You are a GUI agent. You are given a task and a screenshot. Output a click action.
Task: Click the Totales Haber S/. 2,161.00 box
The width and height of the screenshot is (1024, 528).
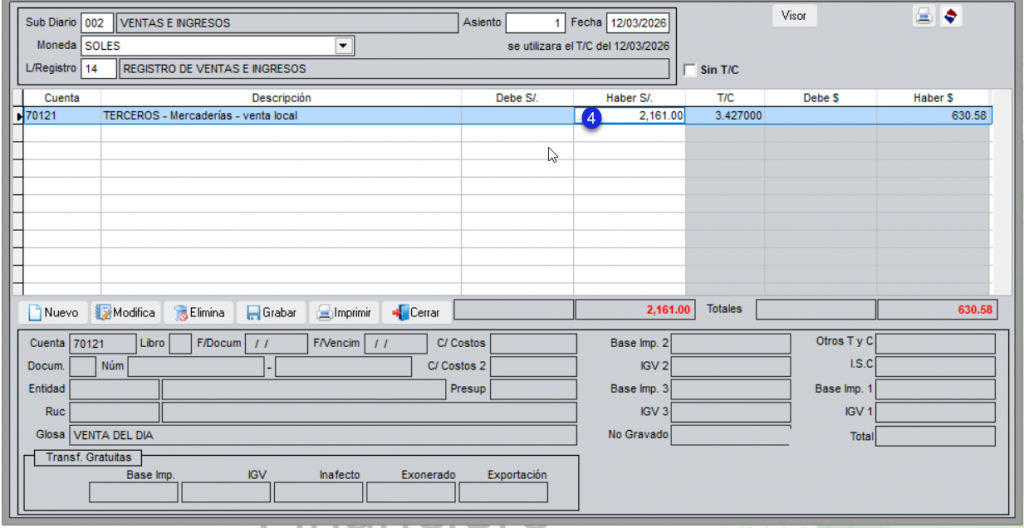pyautogui.click(x=634, y=310)
